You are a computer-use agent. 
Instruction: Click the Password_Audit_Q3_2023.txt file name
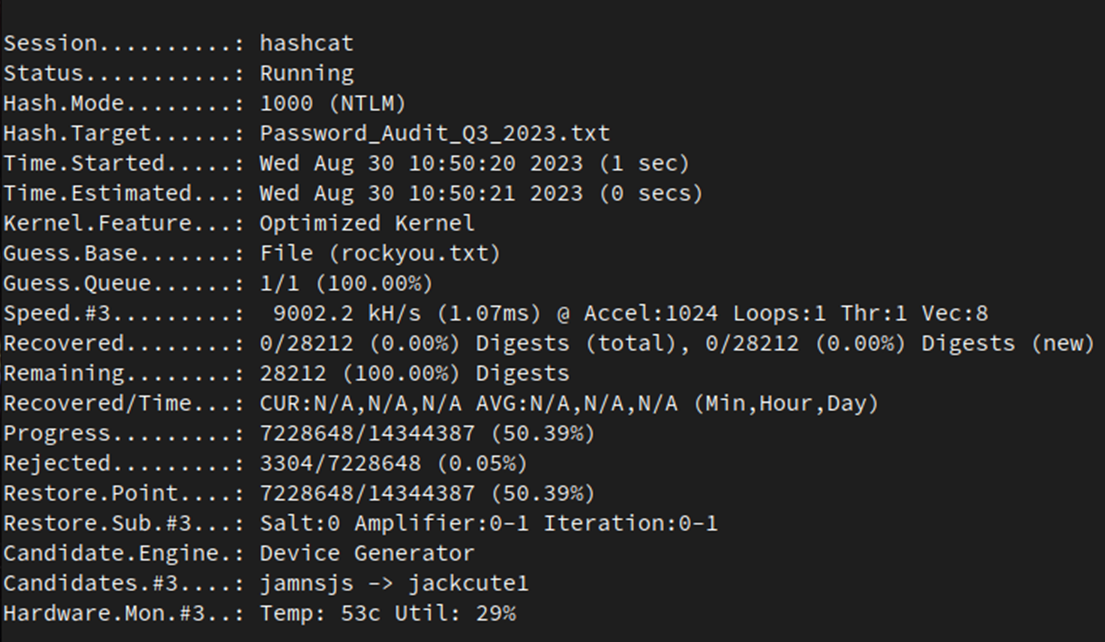click(435, 133)
